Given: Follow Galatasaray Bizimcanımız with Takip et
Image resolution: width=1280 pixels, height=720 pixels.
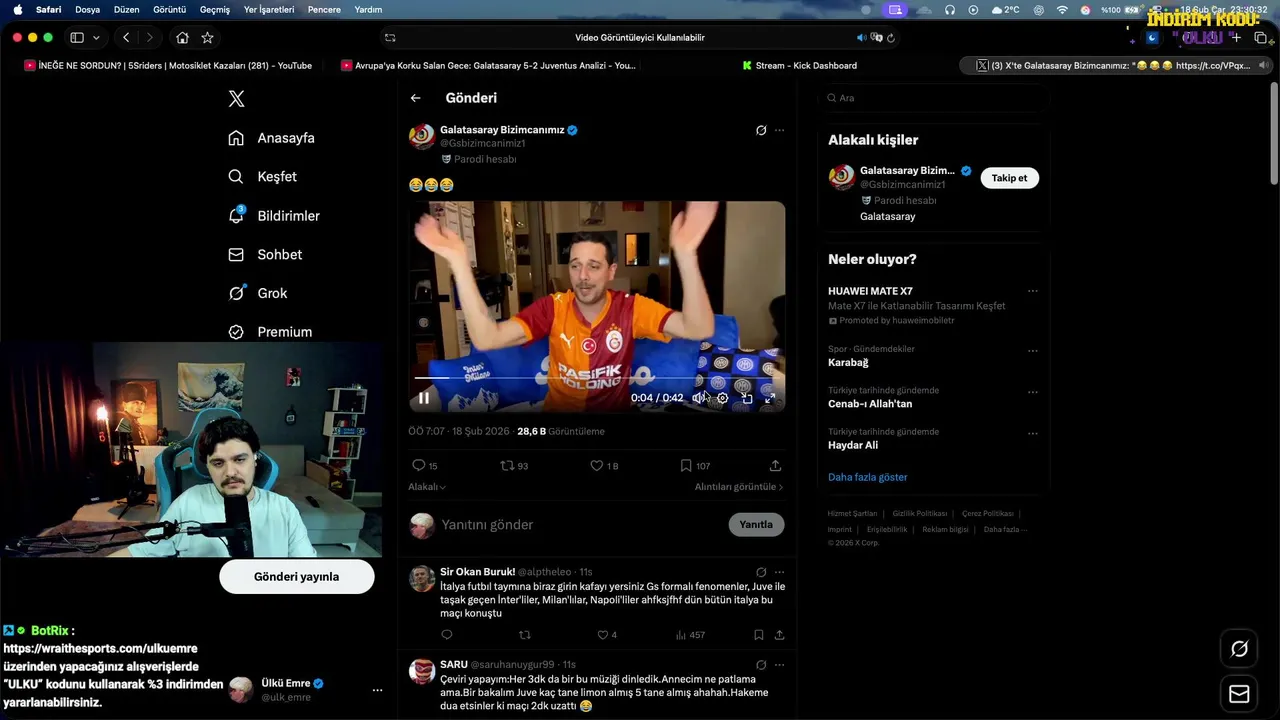Looking at the screenshot, I should 1009,178.
